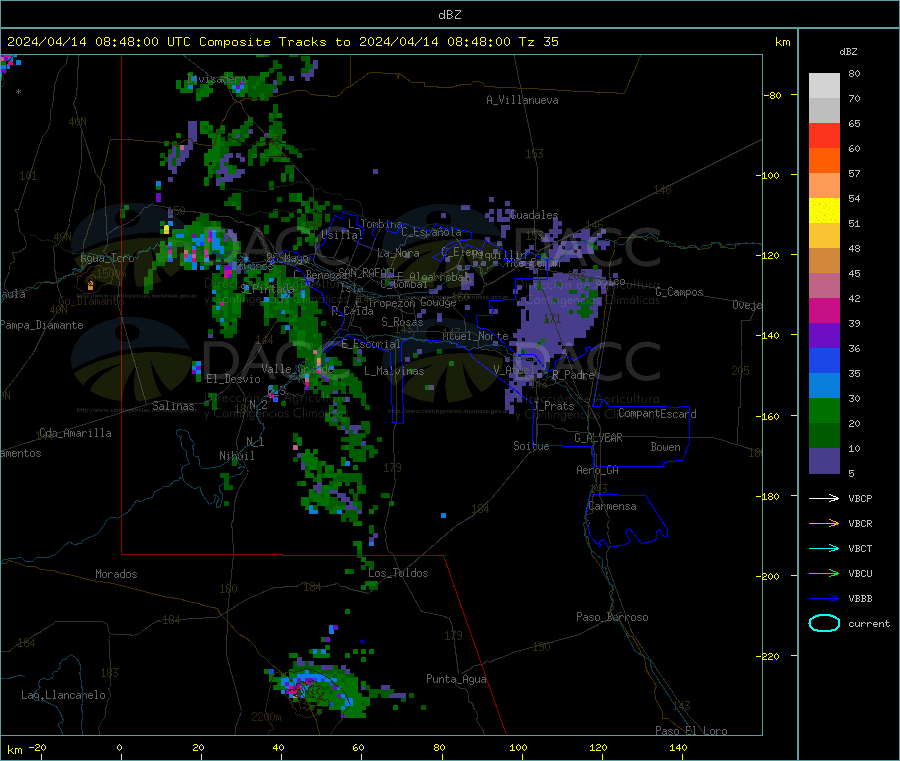This screenshot has height=761, width=900.
Task: Click the 'Salinas' place label
Action: click(173, 406)
